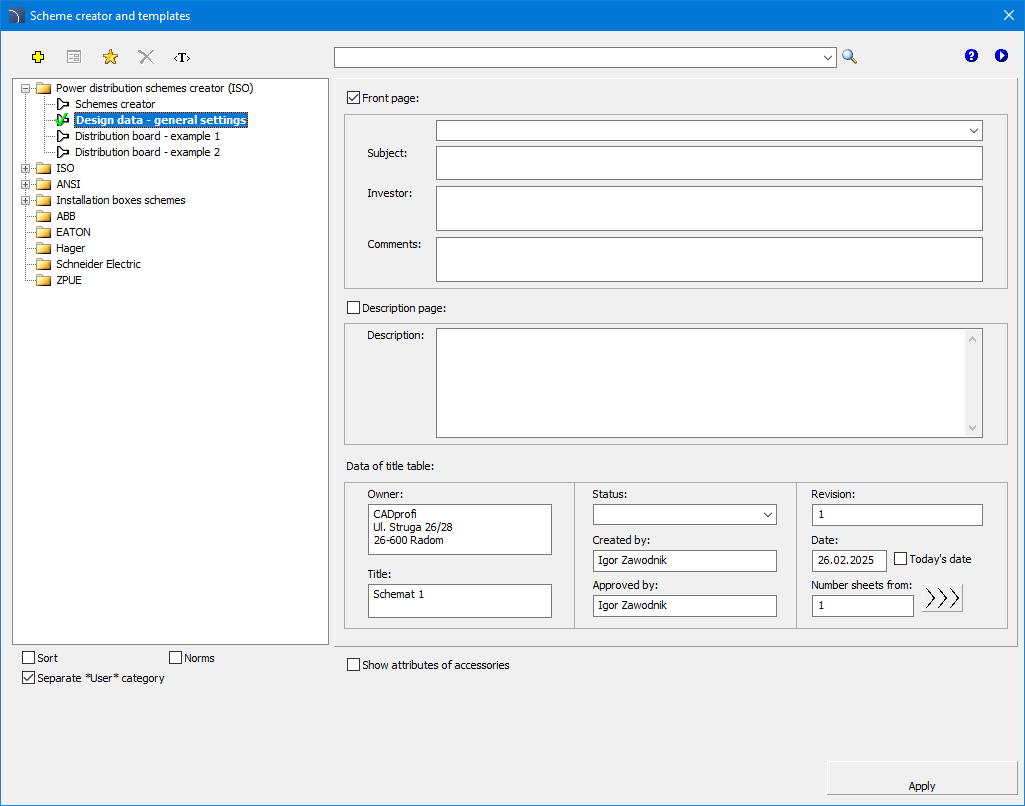Viewport: 1025px width, 806px height.
Task: Click into the Investor text field
Action: 709,208
